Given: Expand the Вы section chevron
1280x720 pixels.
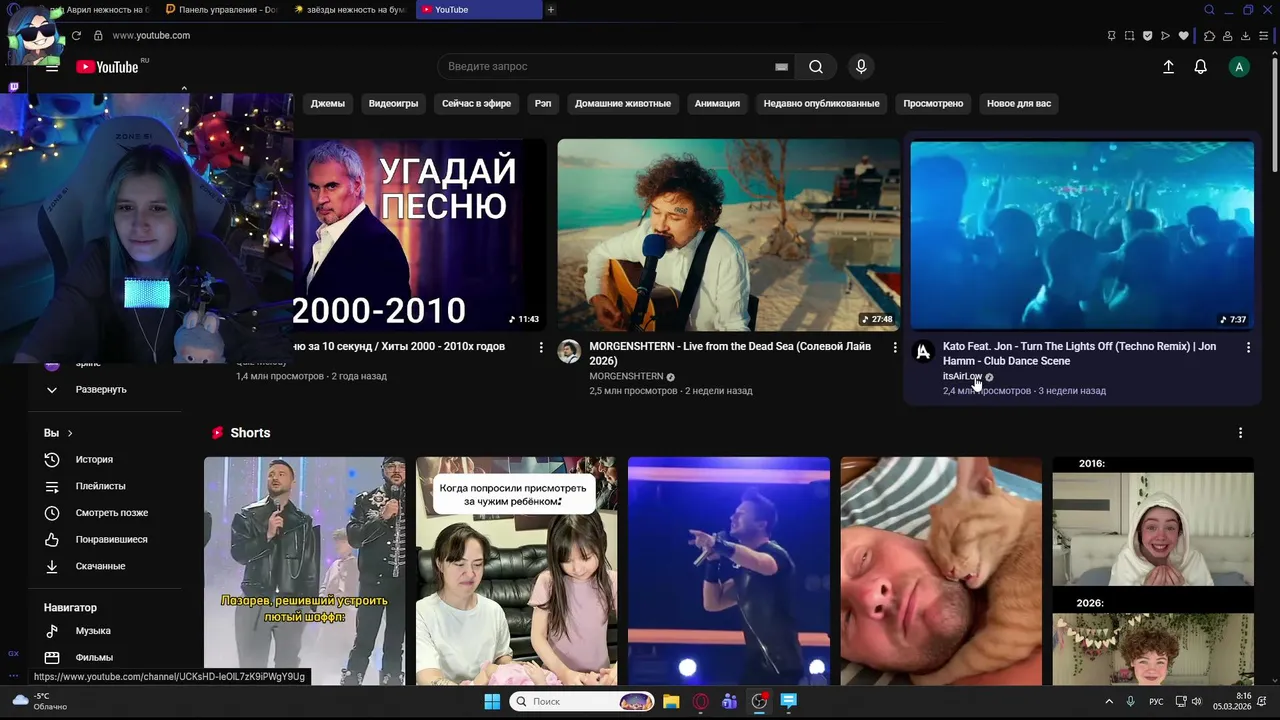Looking at the screenshot, I should [70, 434].
